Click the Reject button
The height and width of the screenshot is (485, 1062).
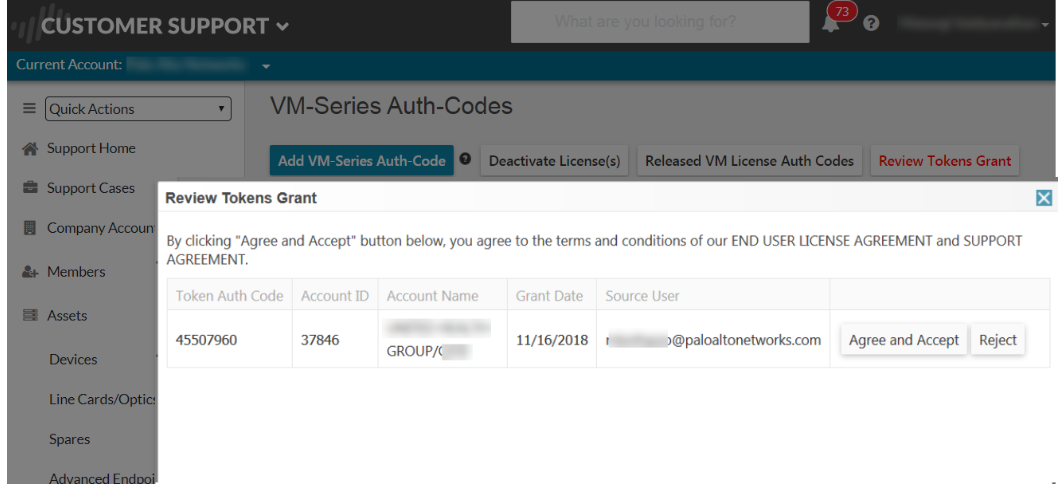997,340
